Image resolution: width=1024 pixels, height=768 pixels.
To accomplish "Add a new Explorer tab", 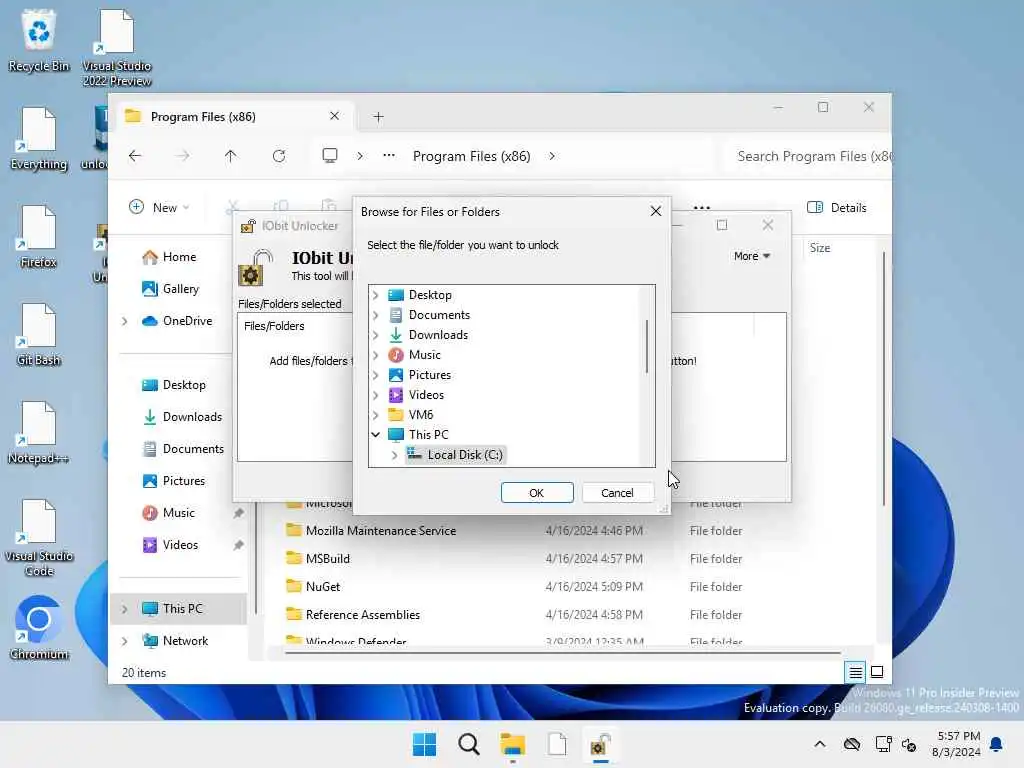I will [378, 117].
